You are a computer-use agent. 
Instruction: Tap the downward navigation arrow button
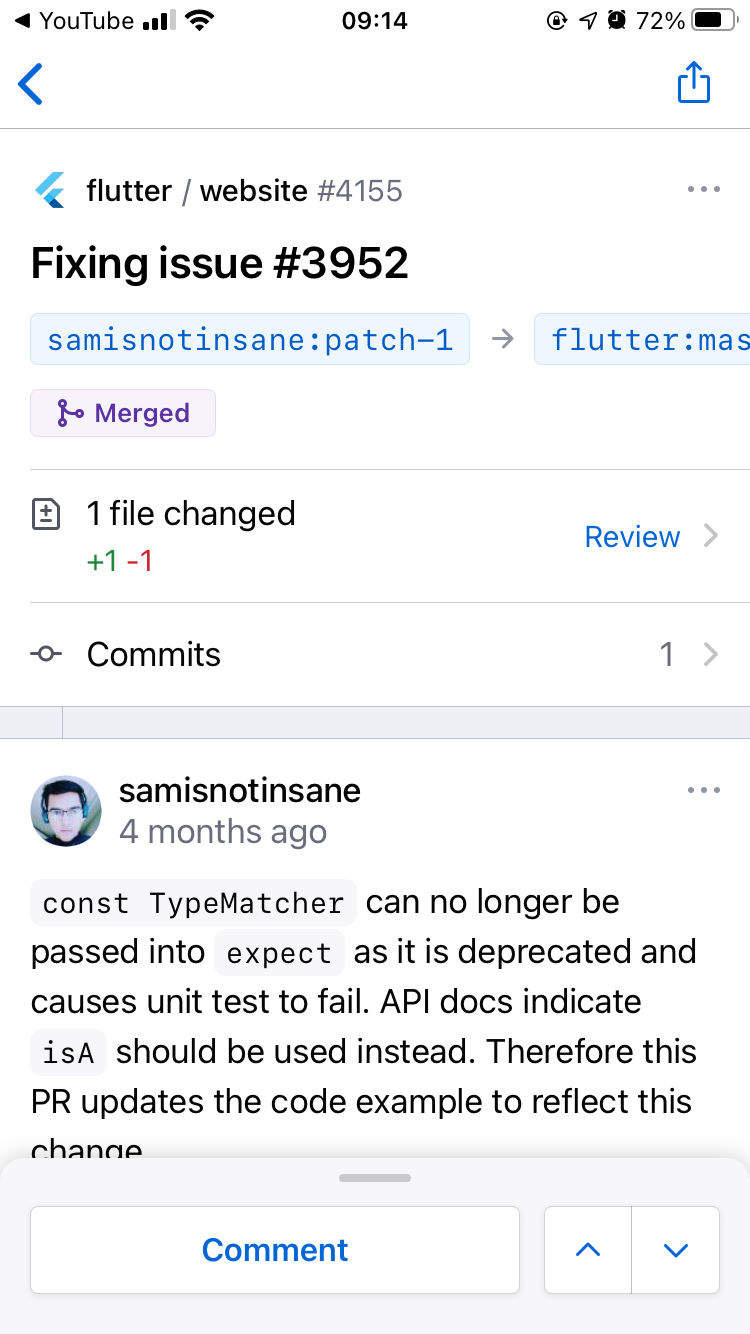point(676,1250)
